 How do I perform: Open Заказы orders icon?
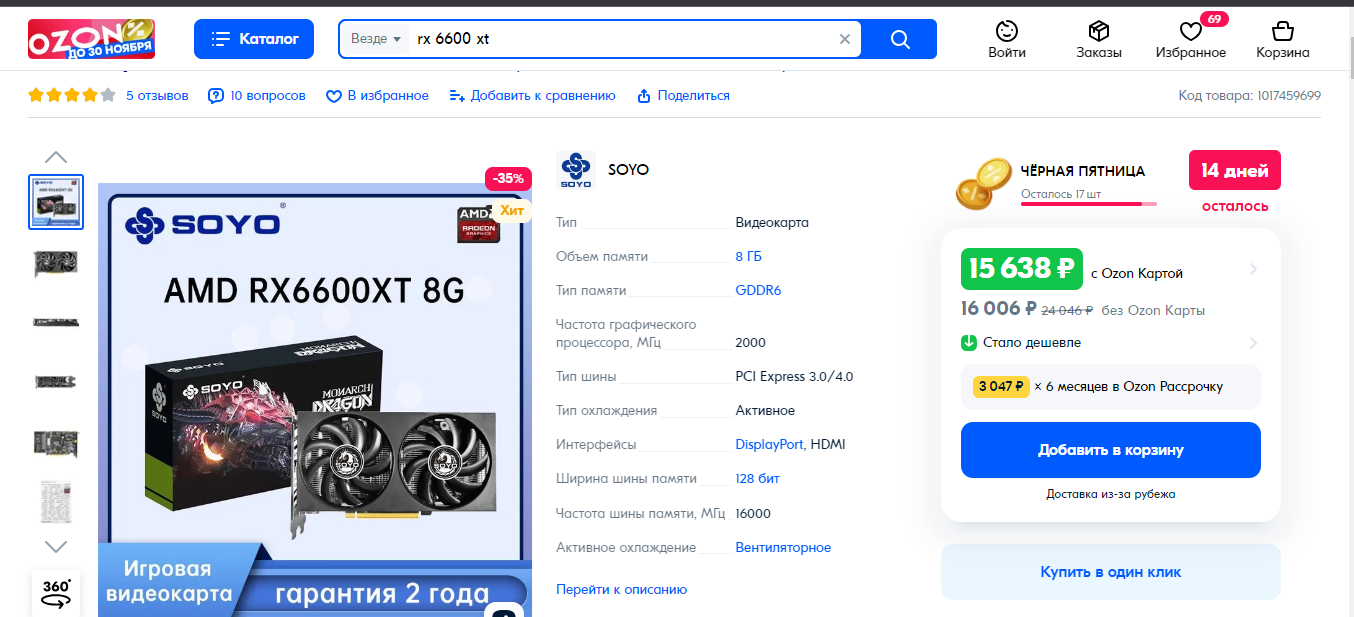[x=1099, y=39]
